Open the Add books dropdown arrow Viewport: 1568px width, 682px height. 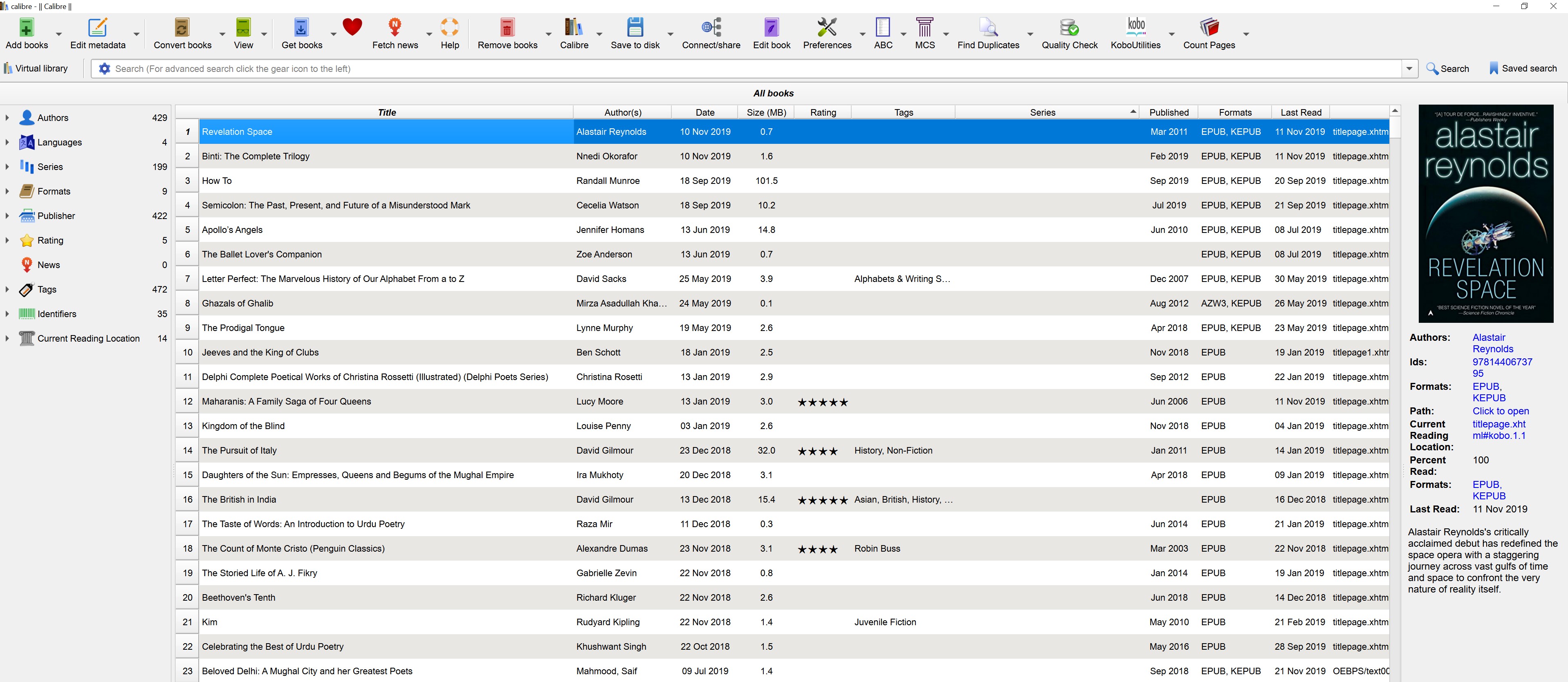[59, 34]
